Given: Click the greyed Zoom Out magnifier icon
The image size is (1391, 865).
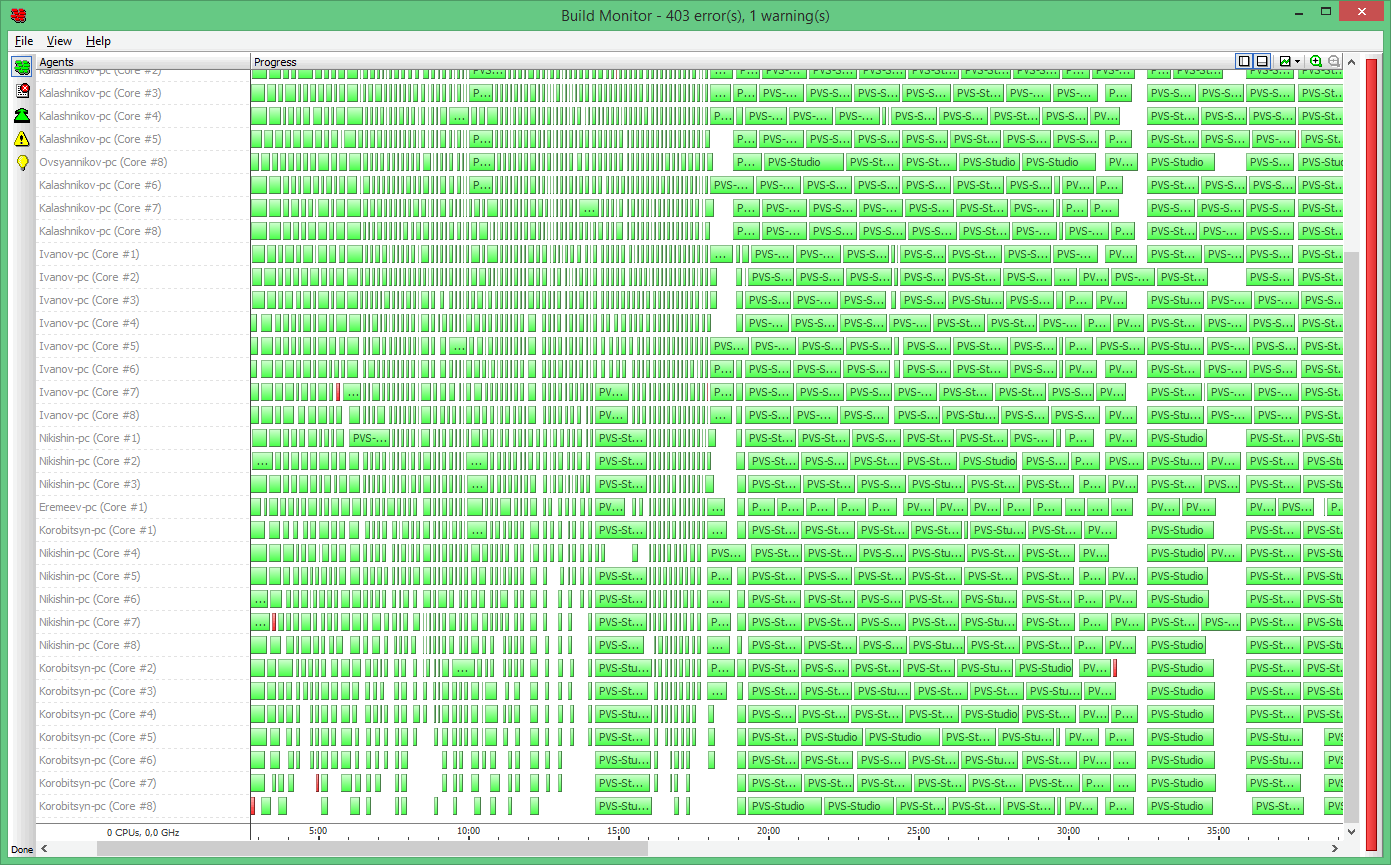Looking at the screenshot, I should (1334, 61).
